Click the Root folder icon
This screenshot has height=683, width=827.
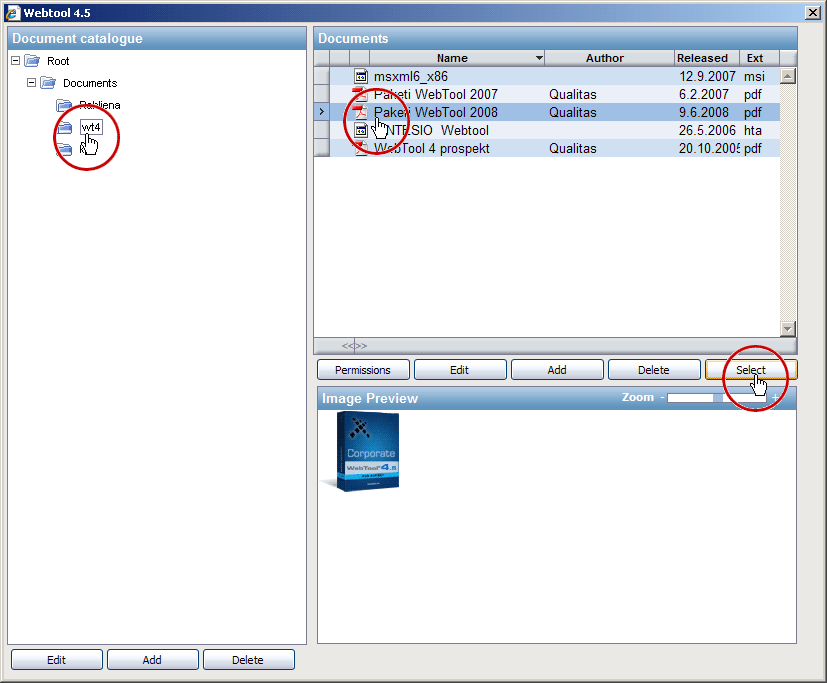[32, 62]
